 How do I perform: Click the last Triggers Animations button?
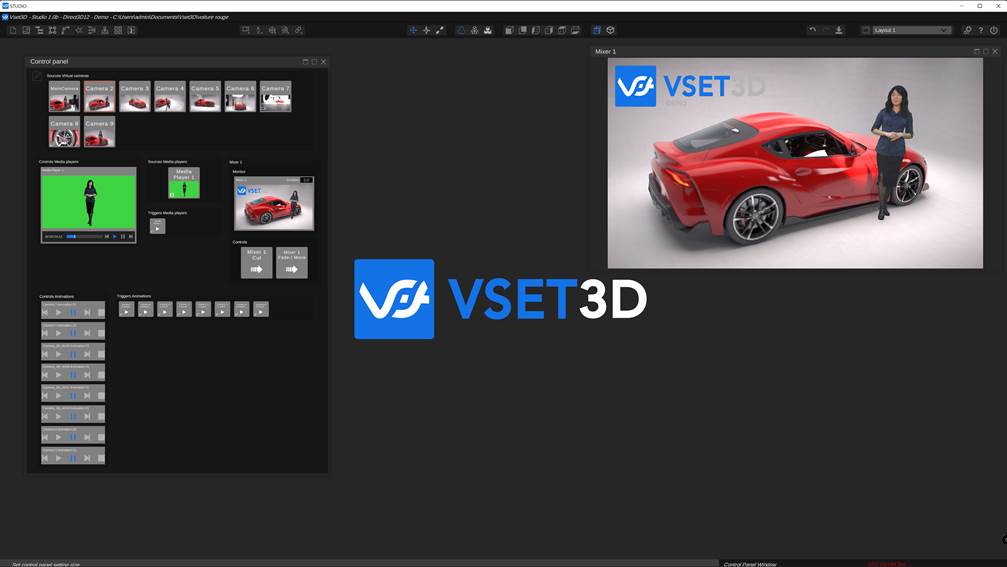coord(261,310)
